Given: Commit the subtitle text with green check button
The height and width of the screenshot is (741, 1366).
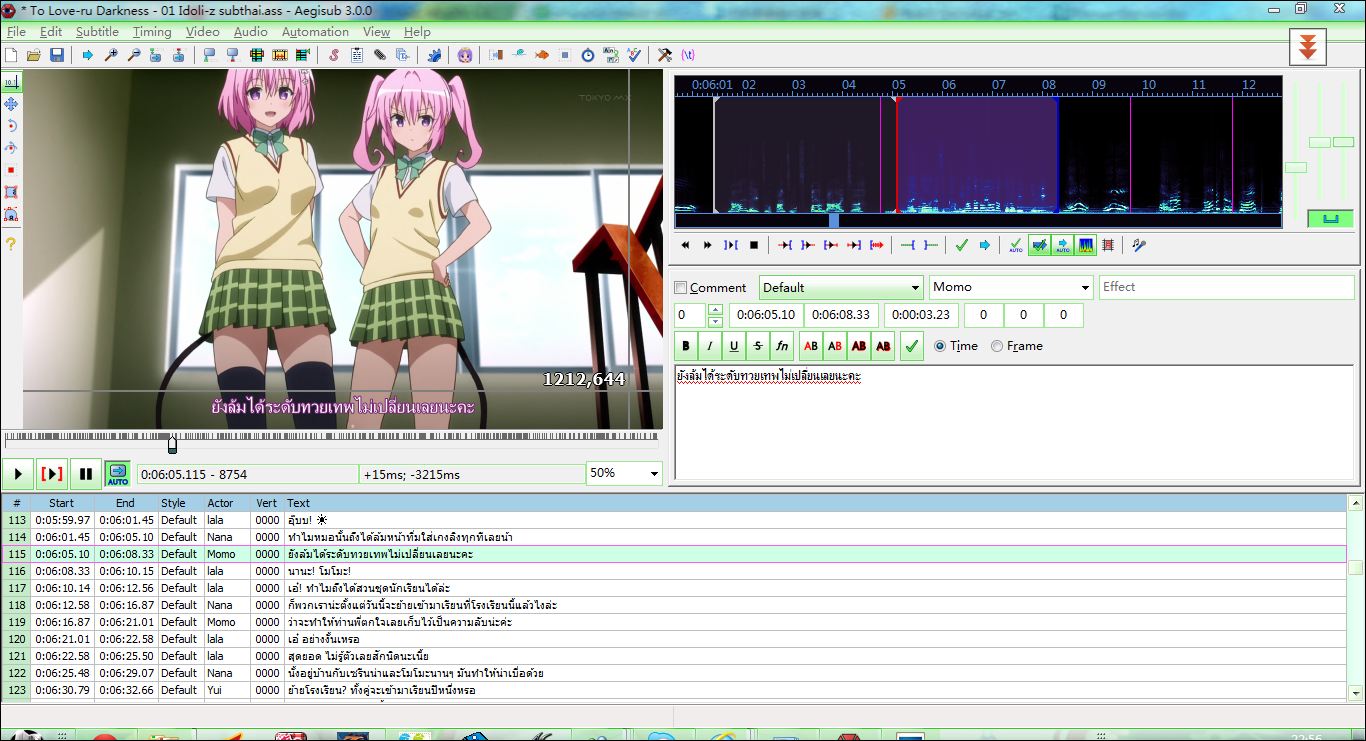Looking at the screenshot, I should click(x=911, y=346).
